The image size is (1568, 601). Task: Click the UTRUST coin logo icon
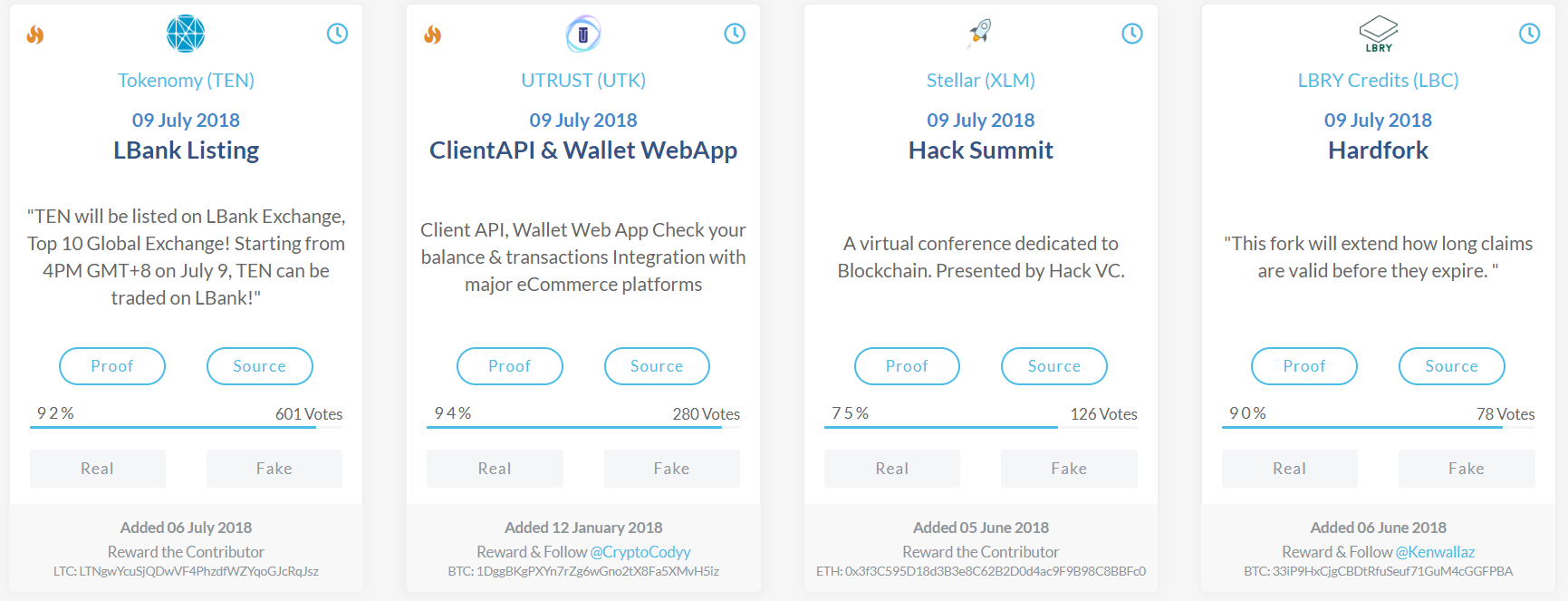[582, 34]
